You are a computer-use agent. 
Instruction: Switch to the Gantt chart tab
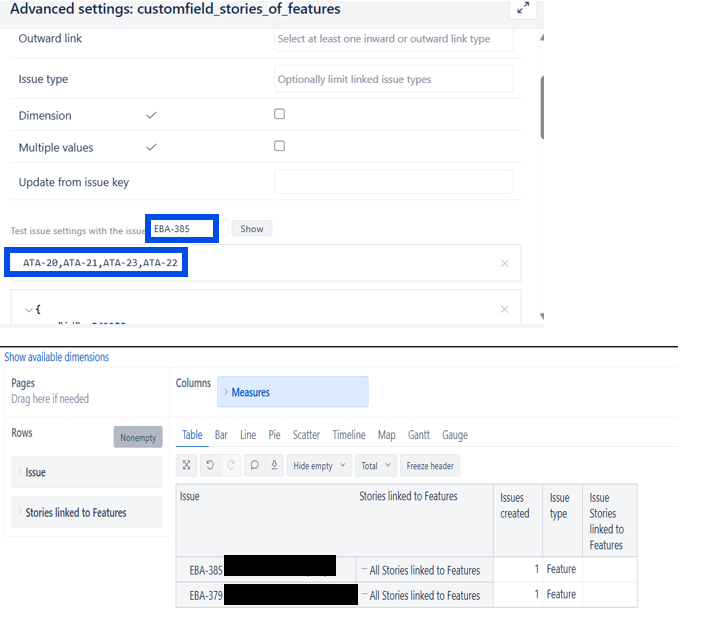(419, 435)
